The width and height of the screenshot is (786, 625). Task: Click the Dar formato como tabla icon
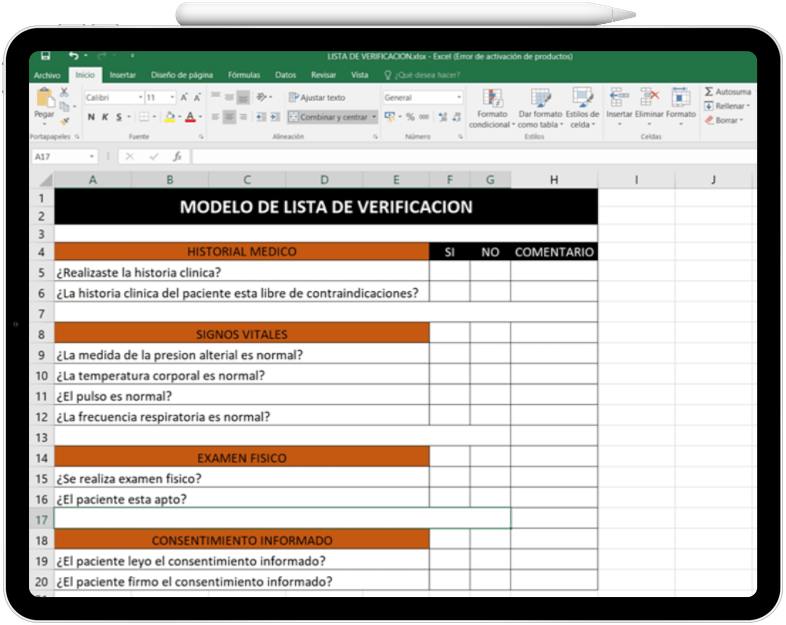click(540, 99)
